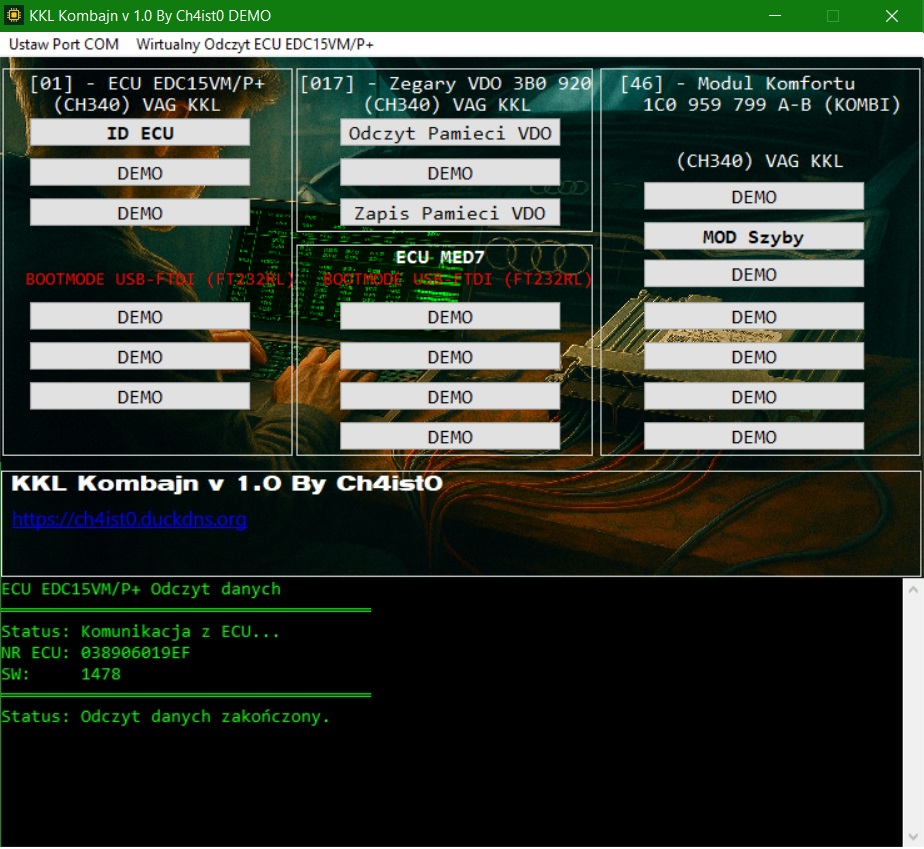
Task: Click DEMO button between Odczyt and Zapis VDO
Action: tap(450, 173)
